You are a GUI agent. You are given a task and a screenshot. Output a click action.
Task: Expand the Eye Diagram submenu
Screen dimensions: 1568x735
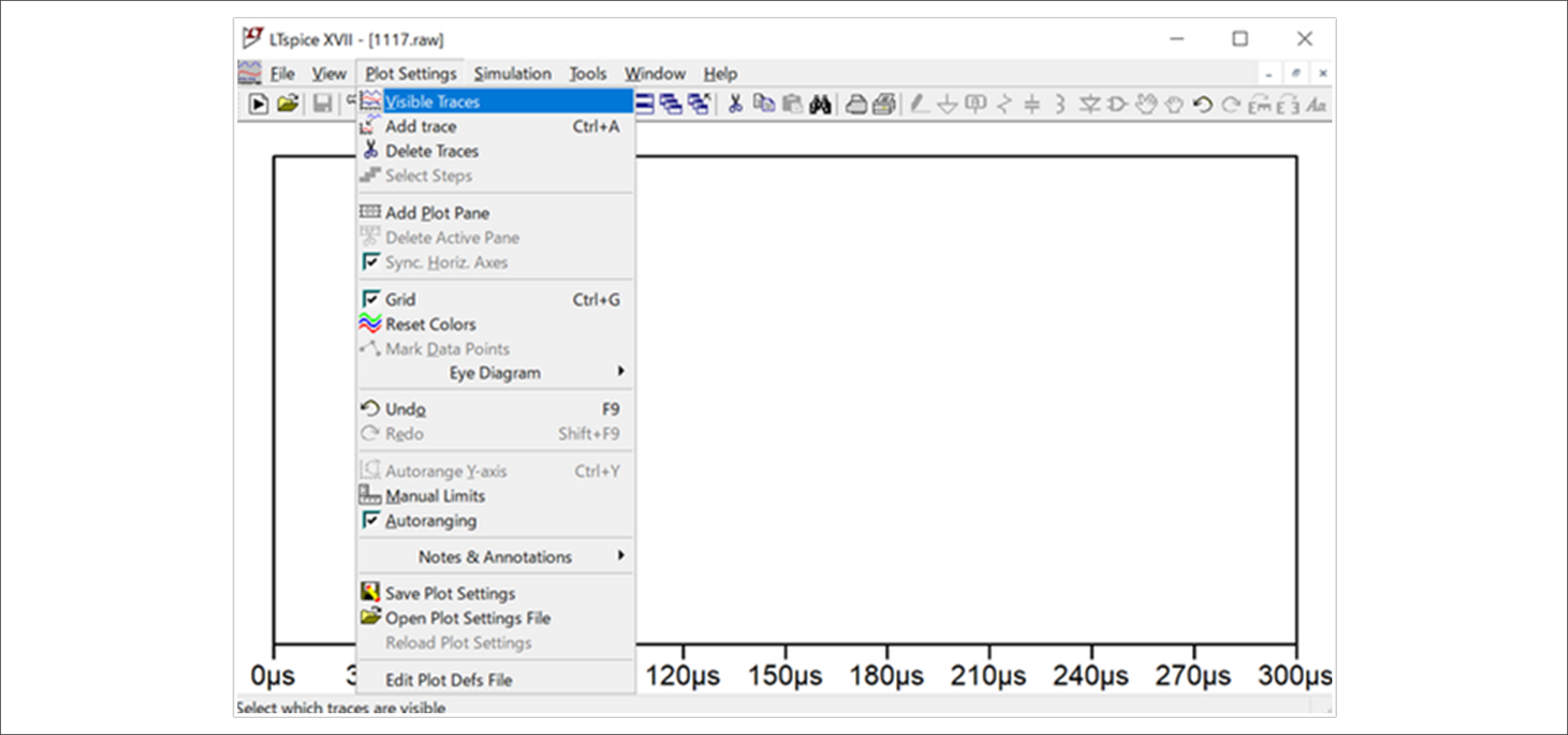[495, 372]
